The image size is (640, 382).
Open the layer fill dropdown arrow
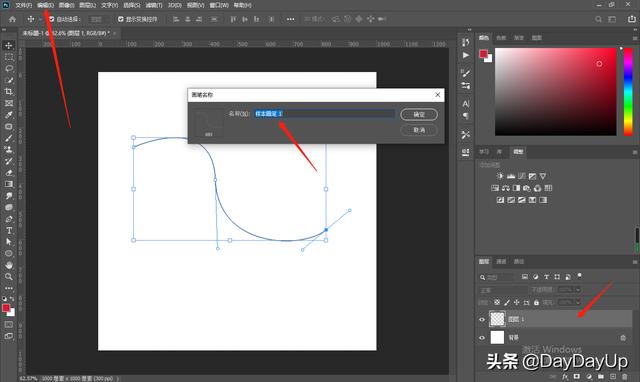[x=578, y=302]
